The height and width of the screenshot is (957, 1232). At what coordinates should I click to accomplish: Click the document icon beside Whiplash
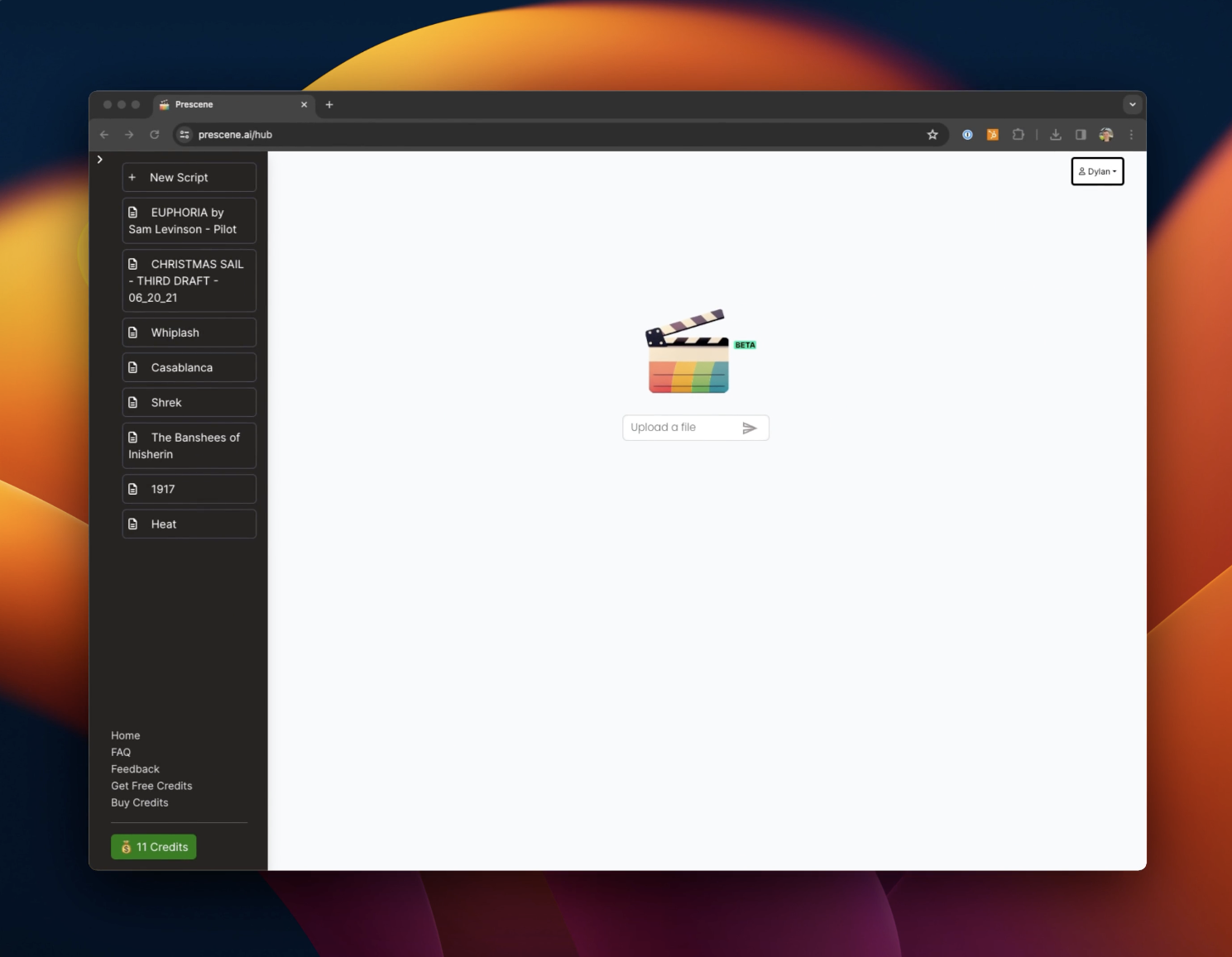click(132, 333)
